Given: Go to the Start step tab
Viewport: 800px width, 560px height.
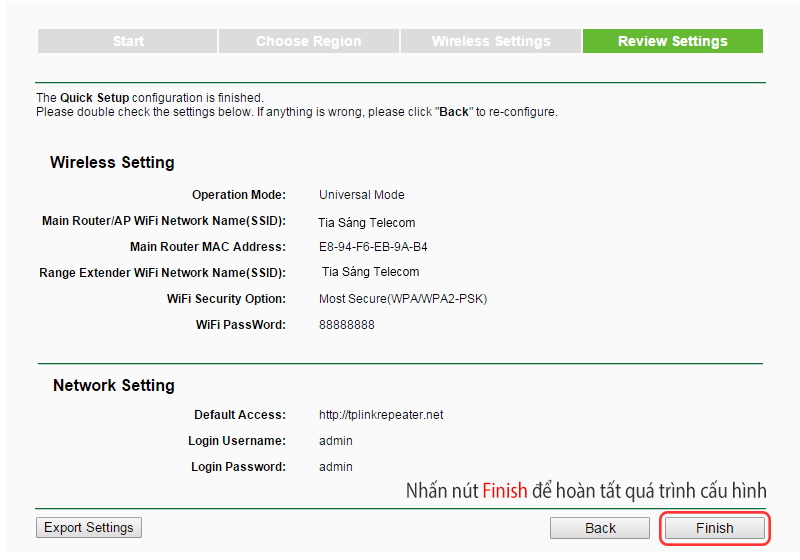Looking at the screenshot, I should click(128, 41).
